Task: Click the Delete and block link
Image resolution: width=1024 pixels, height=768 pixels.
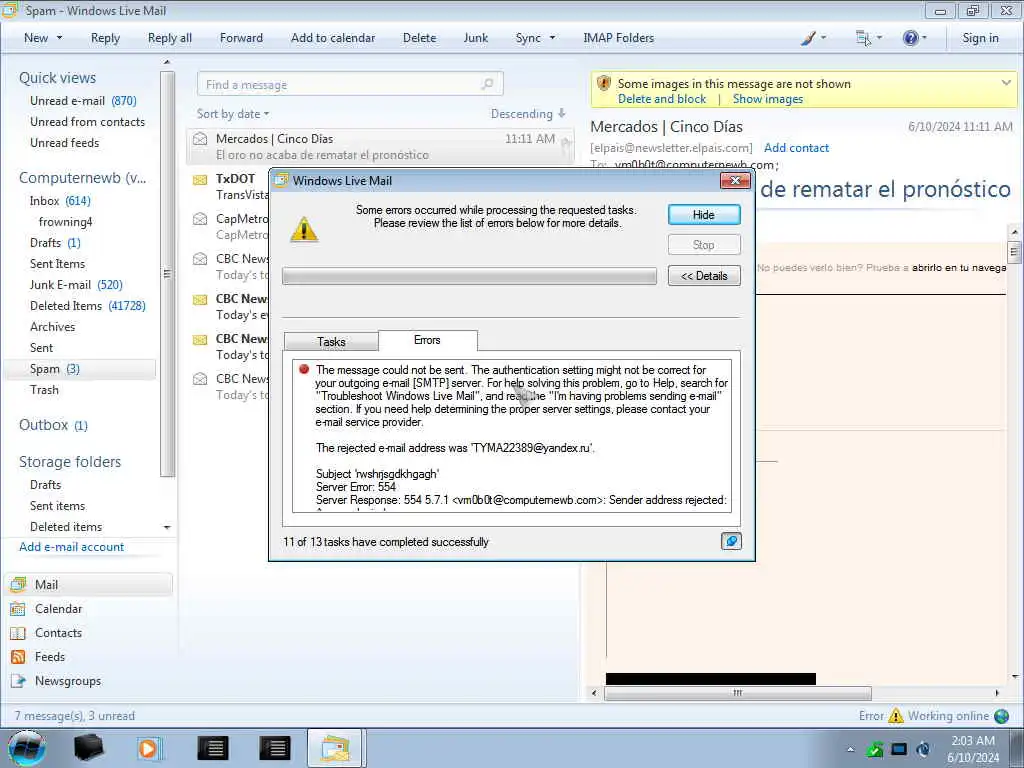Action: click(662, 99)
